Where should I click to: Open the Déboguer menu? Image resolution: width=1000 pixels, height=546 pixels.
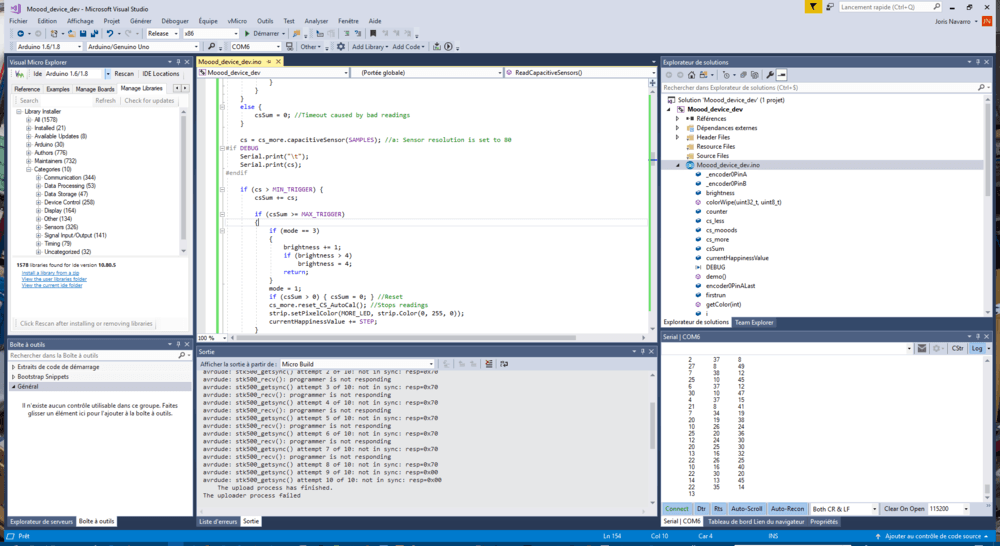[175, 21]
